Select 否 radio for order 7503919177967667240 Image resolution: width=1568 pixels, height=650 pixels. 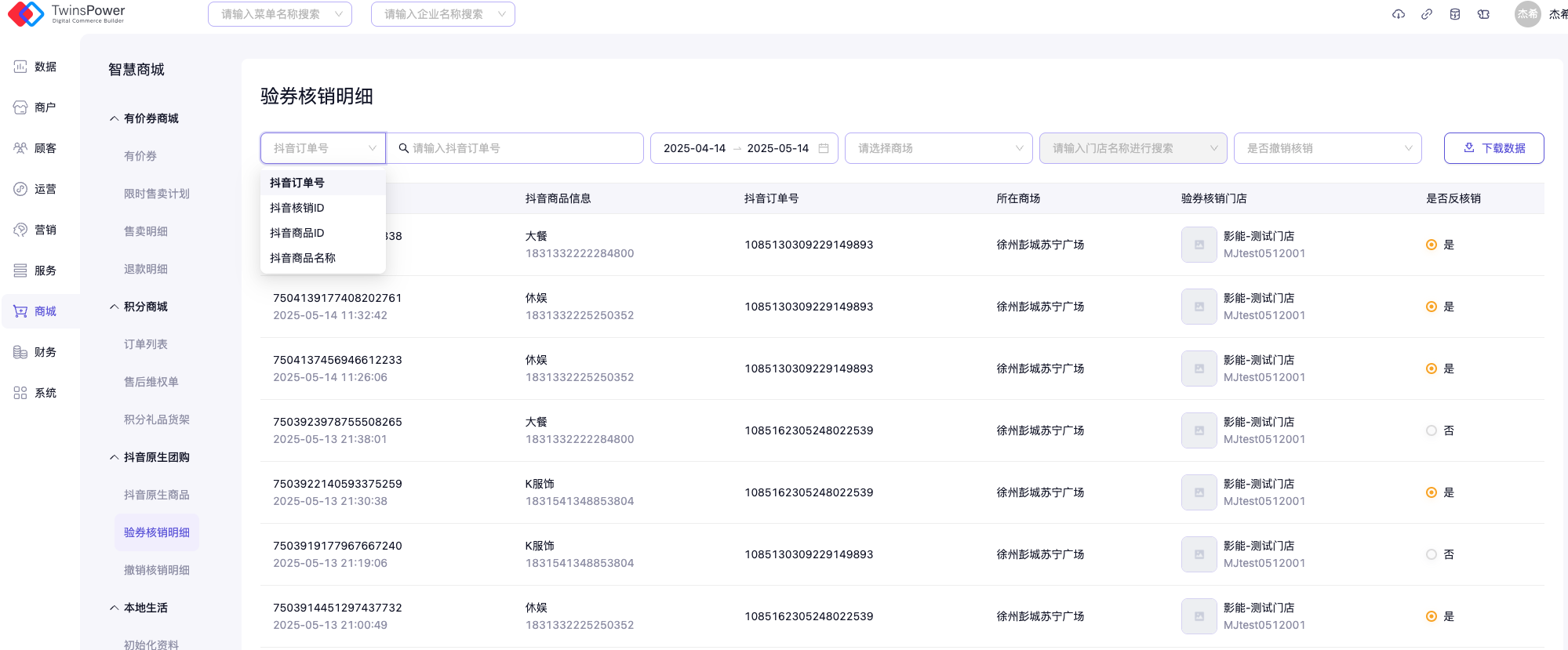click(x=1432, y=554)
